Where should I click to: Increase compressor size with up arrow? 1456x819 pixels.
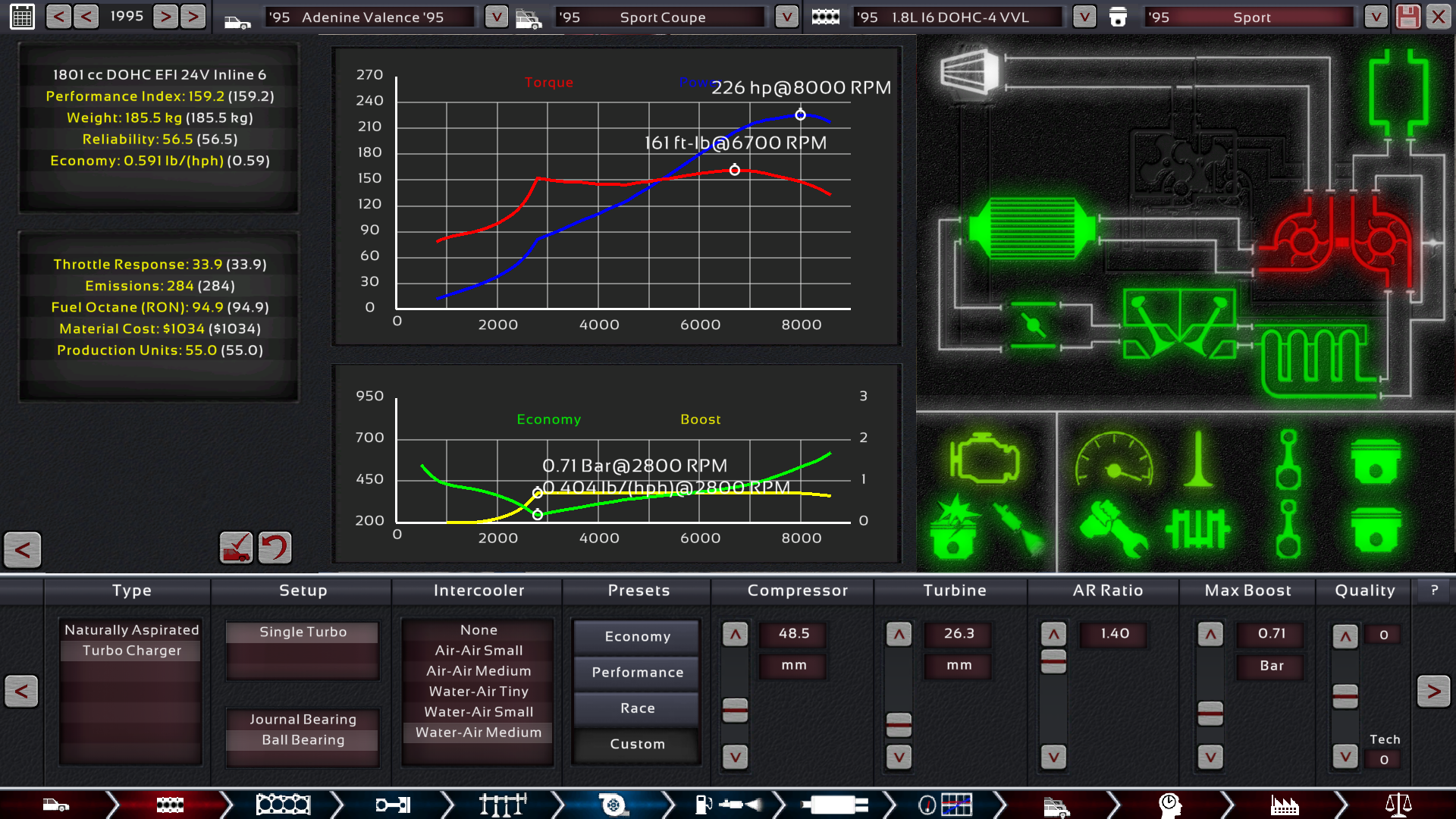pos(735,634)
